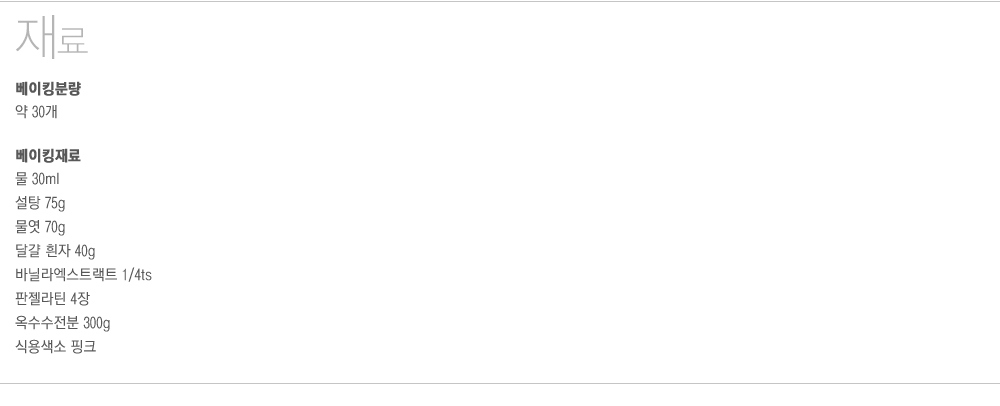Click the 4장 gelatin quantity
The height and width of the screenshot is (406, 1000).
(81, 299)
